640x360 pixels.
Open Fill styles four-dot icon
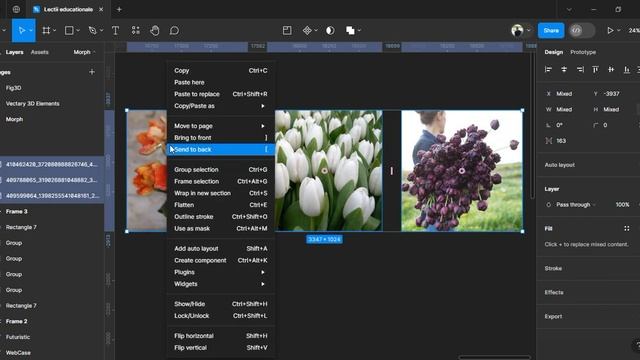[627, 229]
